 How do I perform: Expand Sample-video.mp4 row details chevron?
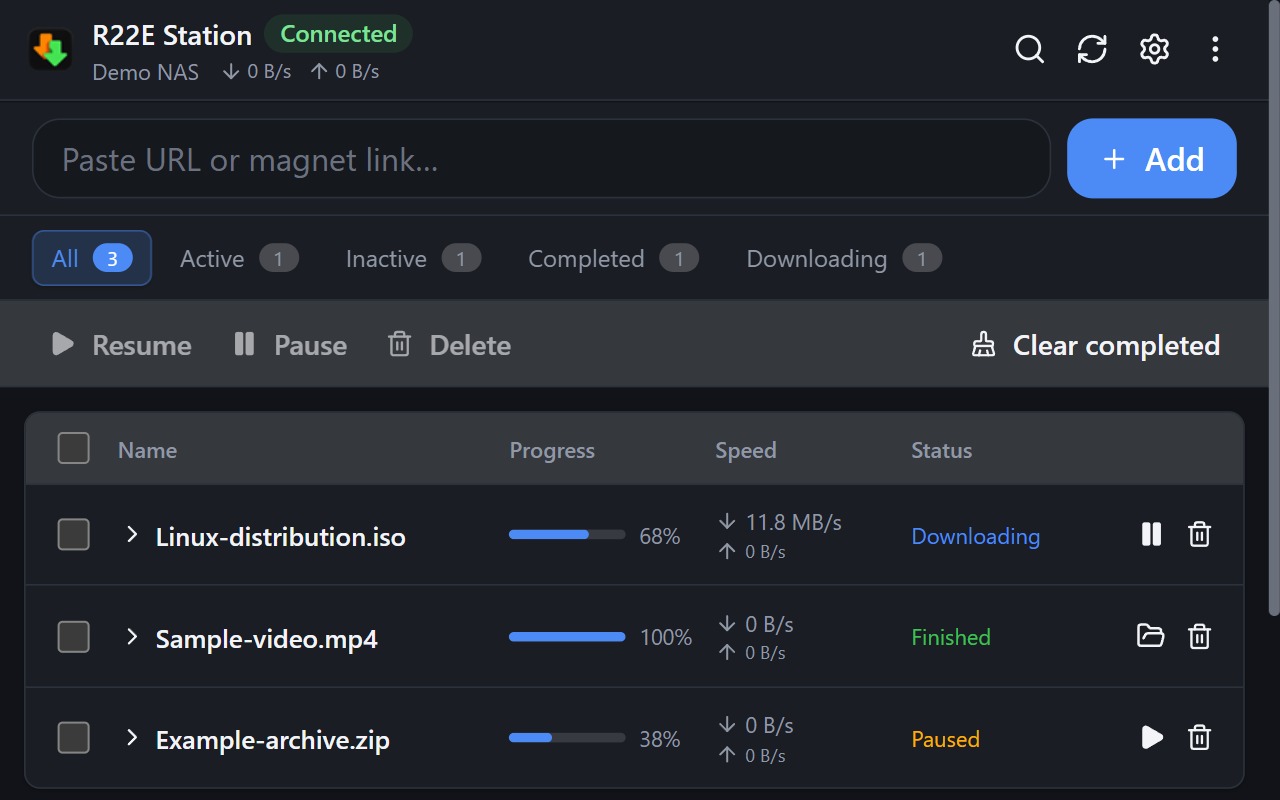tap(131, 636)
